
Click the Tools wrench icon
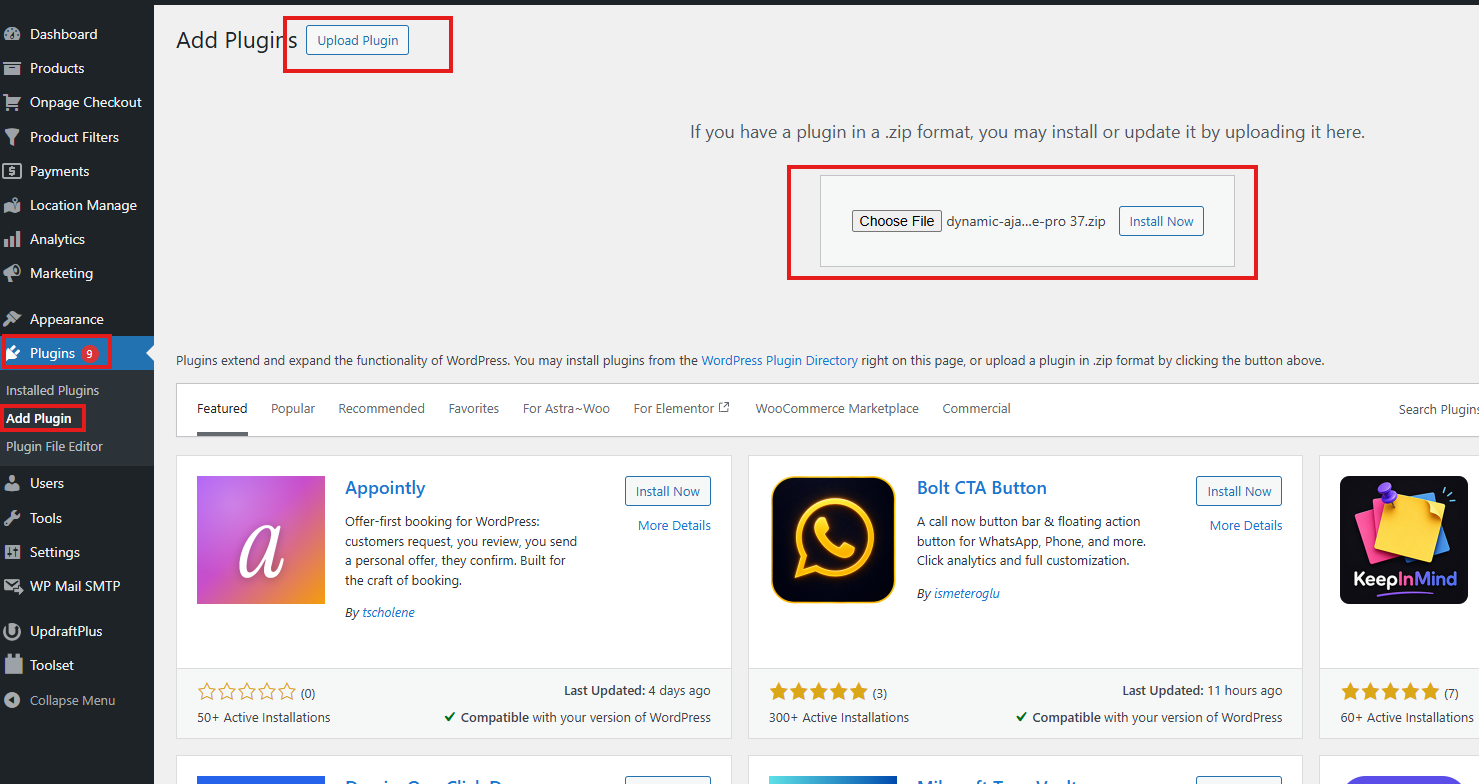coord(12,518)
